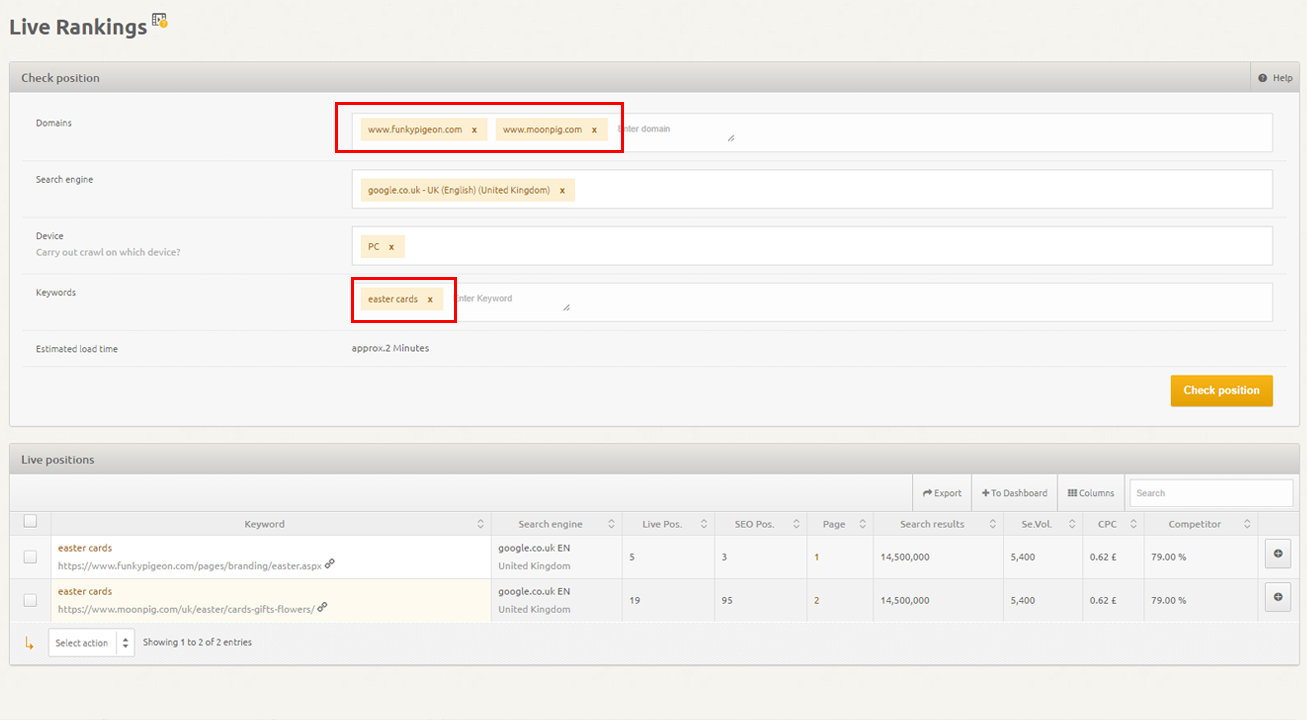
Task: Click the plus button in funkypigeon row
Action: 1277,553
